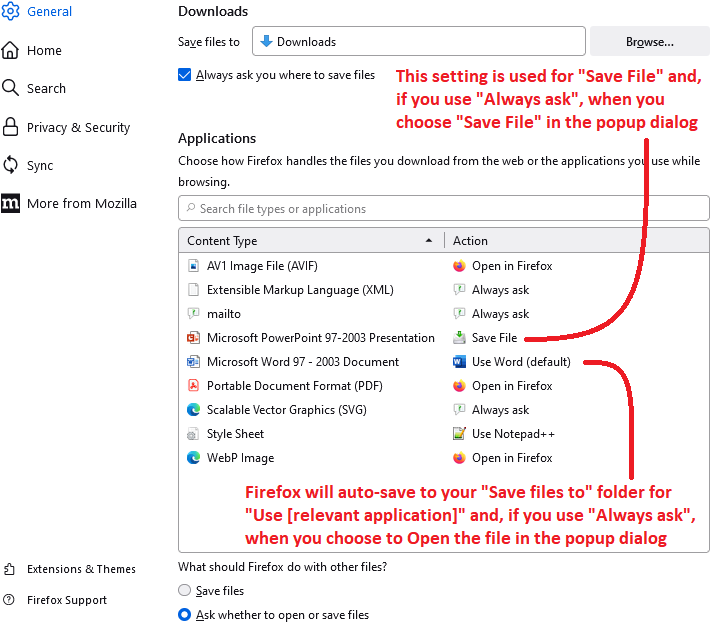Select 'Extensible Markup Language (XML)' row text
The image size is (712, 625).
pyautogui.click(x=300, y=290)
